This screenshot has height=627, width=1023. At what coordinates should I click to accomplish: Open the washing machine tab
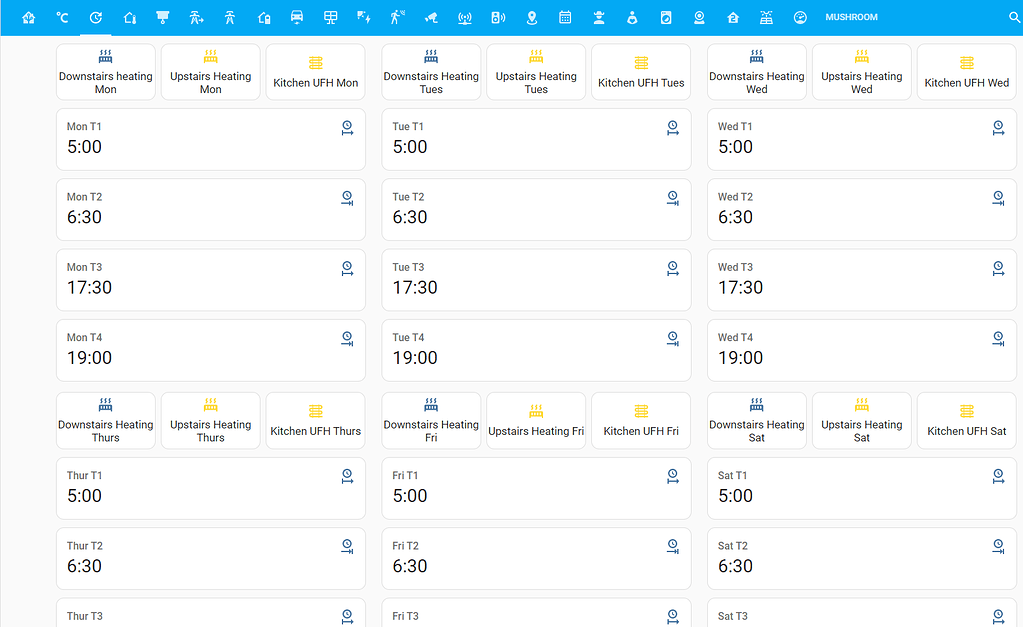click(665, 18)
